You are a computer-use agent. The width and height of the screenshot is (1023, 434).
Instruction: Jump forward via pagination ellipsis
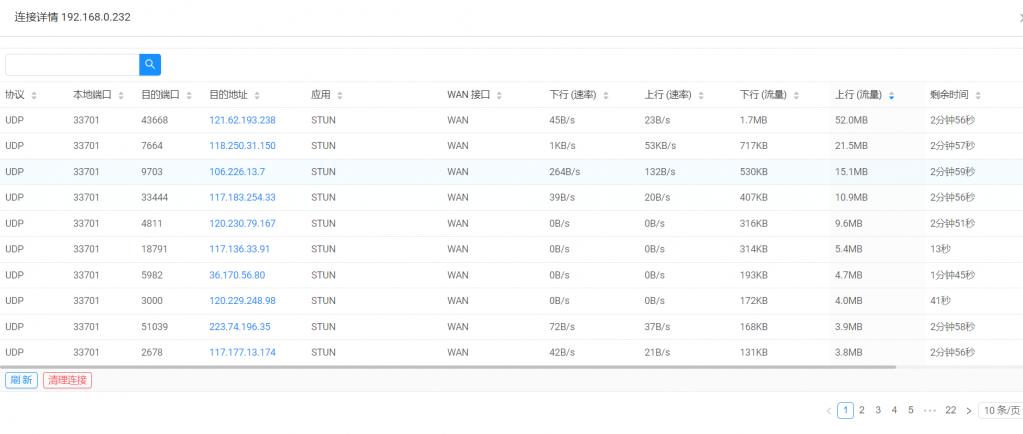click(x=929, y=410)
